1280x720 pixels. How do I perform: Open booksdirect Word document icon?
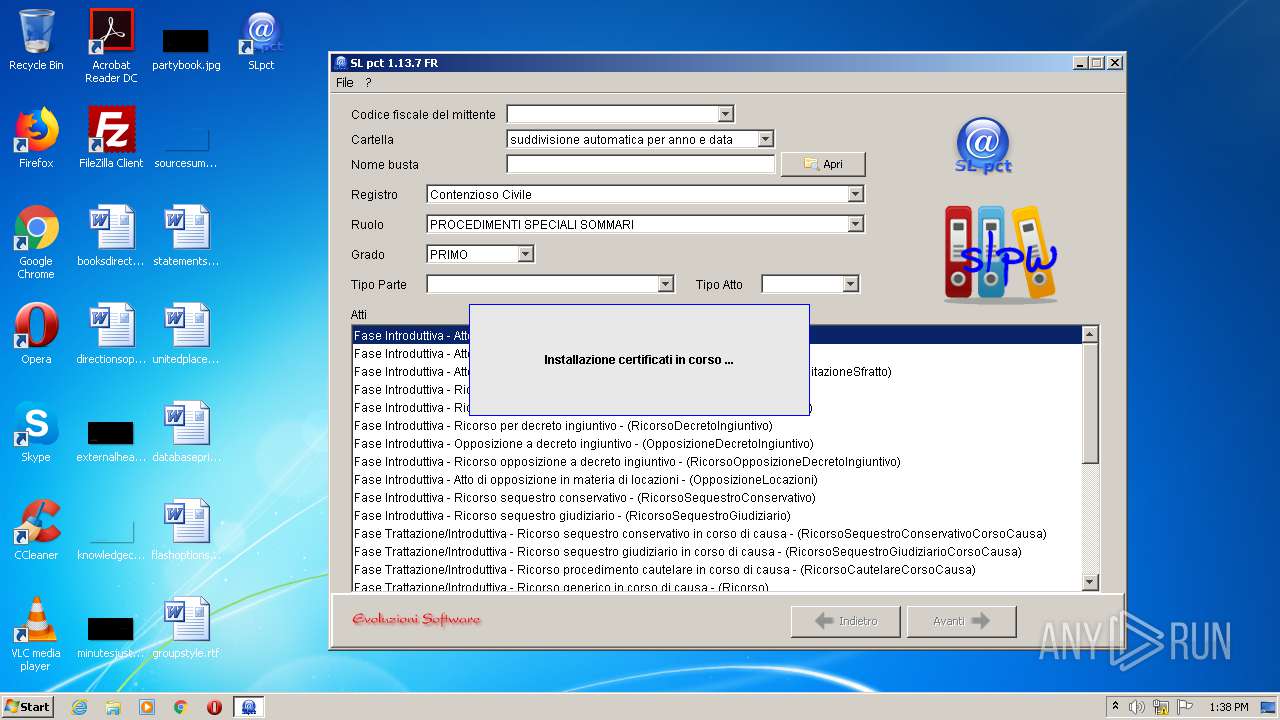[111, 236]
